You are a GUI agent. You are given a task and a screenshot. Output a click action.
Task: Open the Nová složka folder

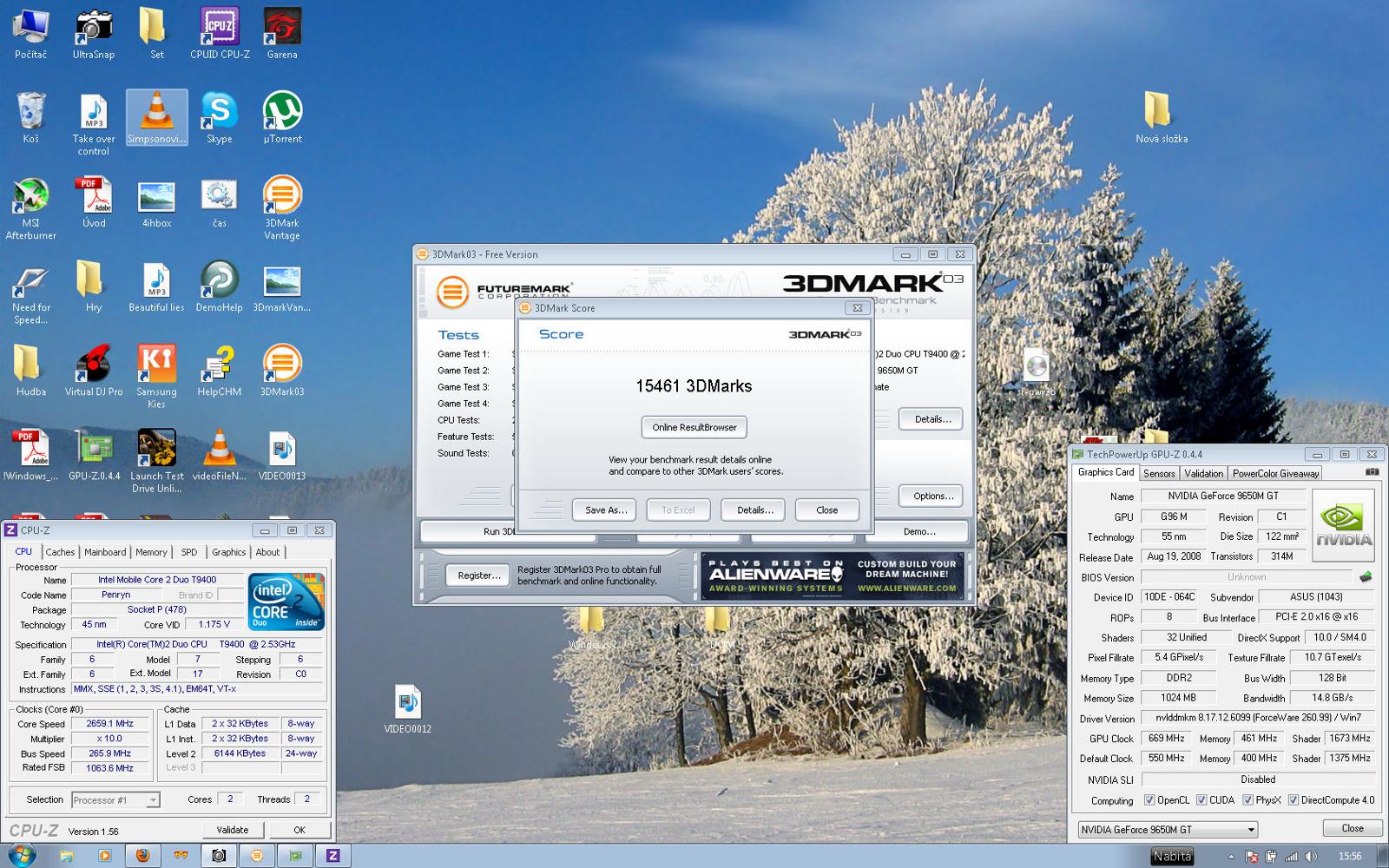point(1161,117)
